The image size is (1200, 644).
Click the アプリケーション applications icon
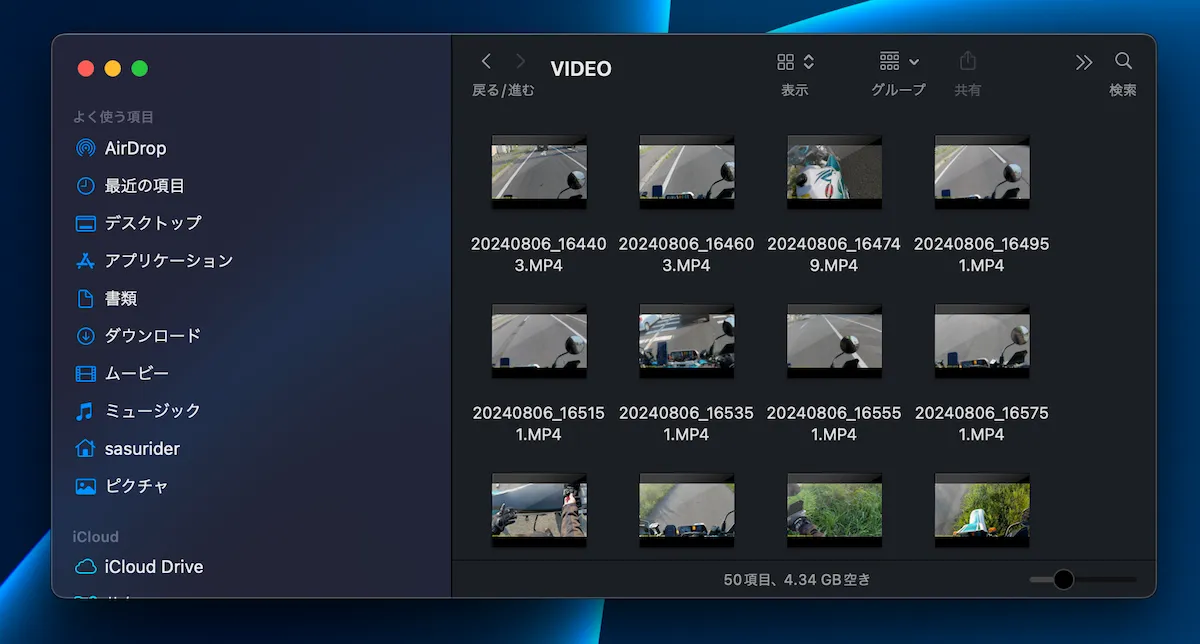(86, 261)
